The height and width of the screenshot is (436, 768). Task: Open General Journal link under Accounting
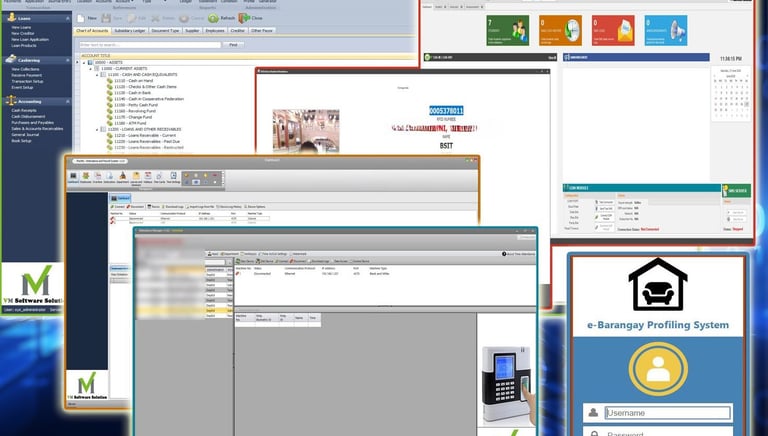click(25, 134)
